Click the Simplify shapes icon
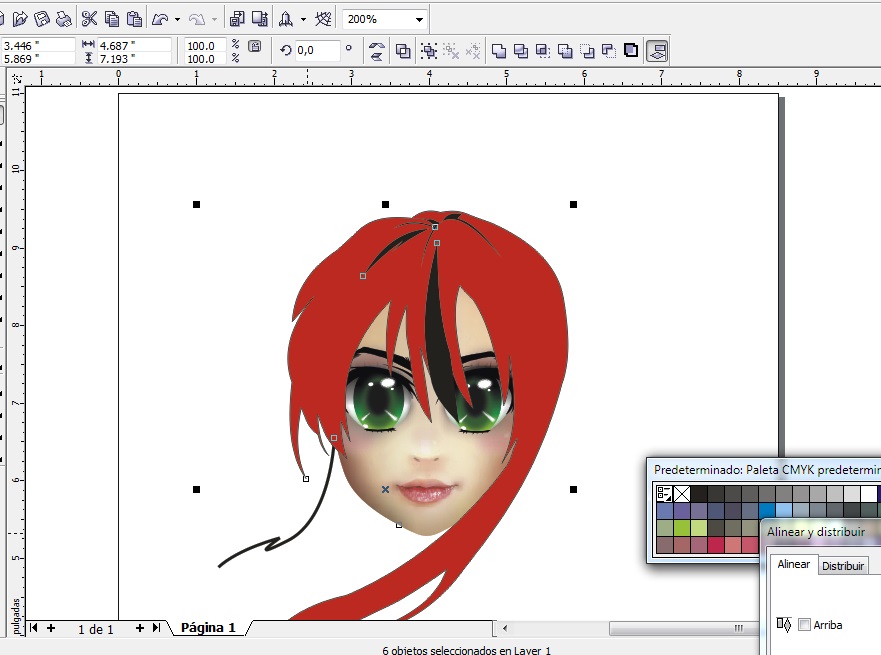 [x=565, y=51]
